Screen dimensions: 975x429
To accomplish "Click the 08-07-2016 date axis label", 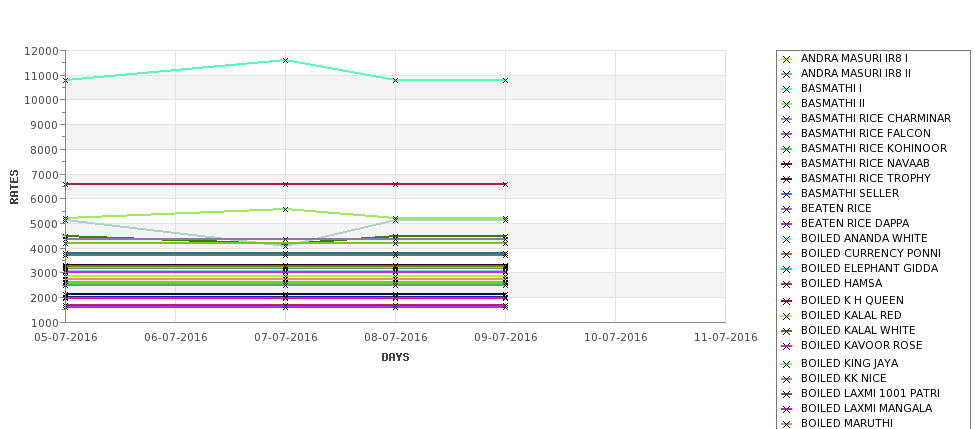I will (x=395, y=338).
